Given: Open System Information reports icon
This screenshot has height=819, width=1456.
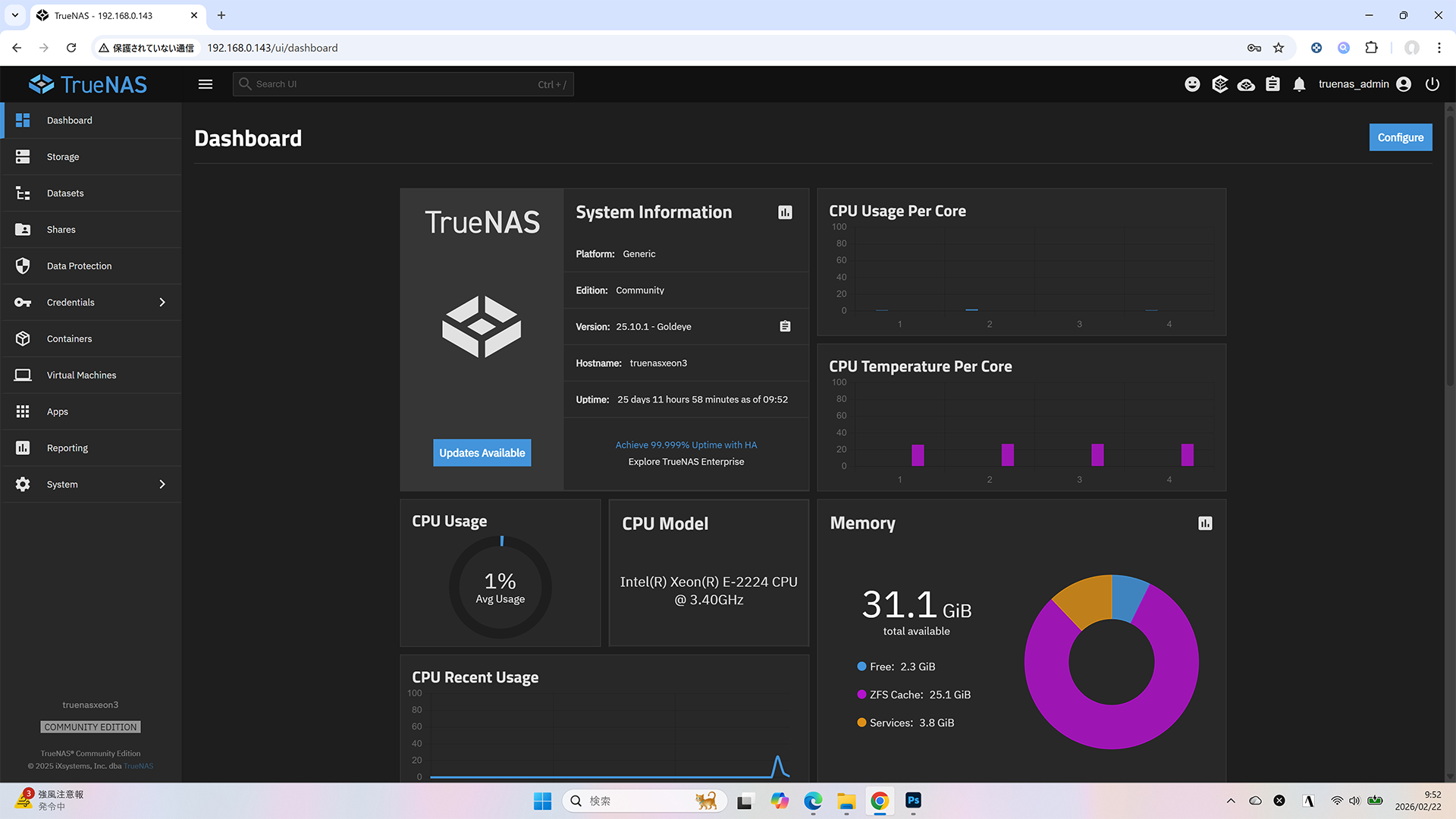Looking at the screenshot, I should tap(785, 212).
